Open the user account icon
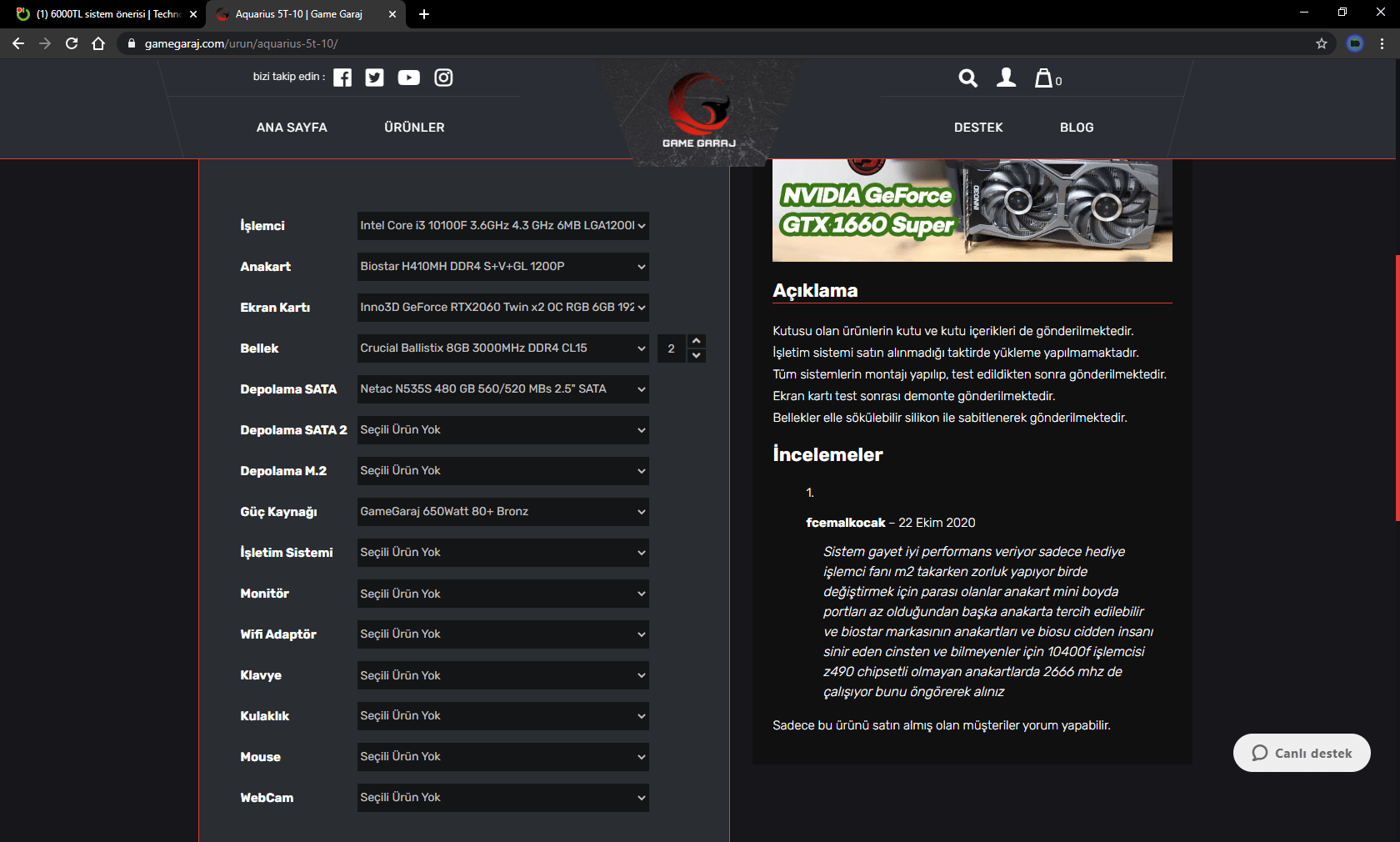1400x842 pixels. 1007,78
